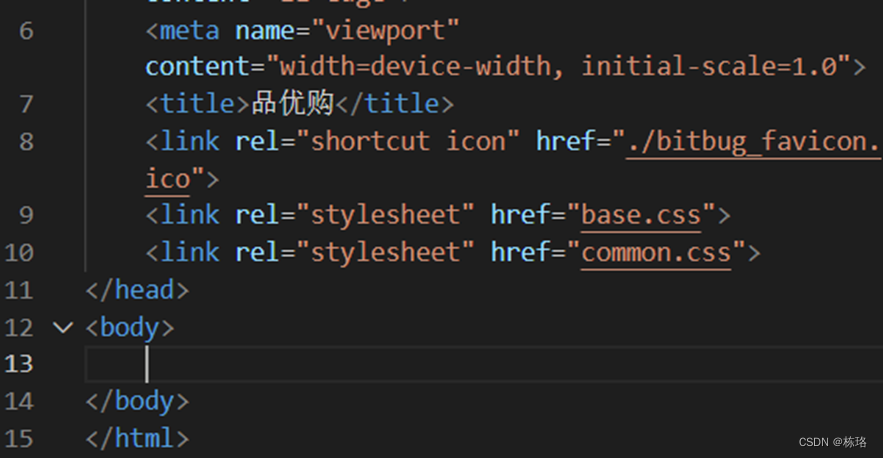The height and width of the screenshot is (458, 883).
Task: Click the closing </head> tag
Action: pos(137,290)
